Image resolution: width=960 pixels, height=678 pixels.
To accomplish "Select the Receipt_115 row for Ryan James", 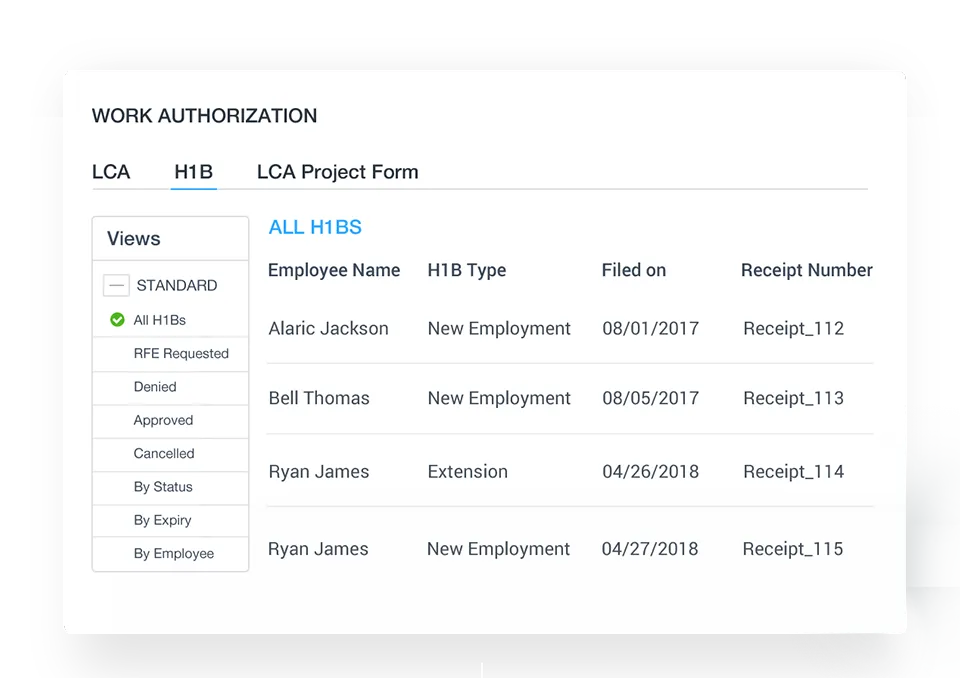I will tap(793, 549).
